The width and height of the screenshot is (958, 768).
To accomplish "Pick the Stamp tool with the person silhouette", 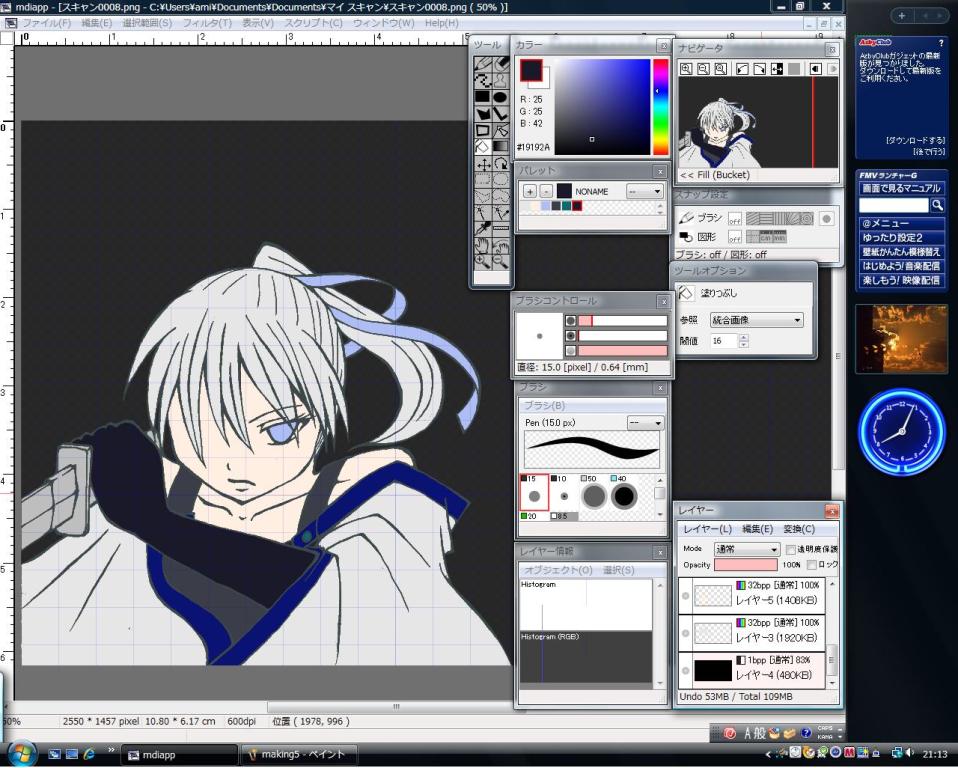I will (x=501, y=80).
